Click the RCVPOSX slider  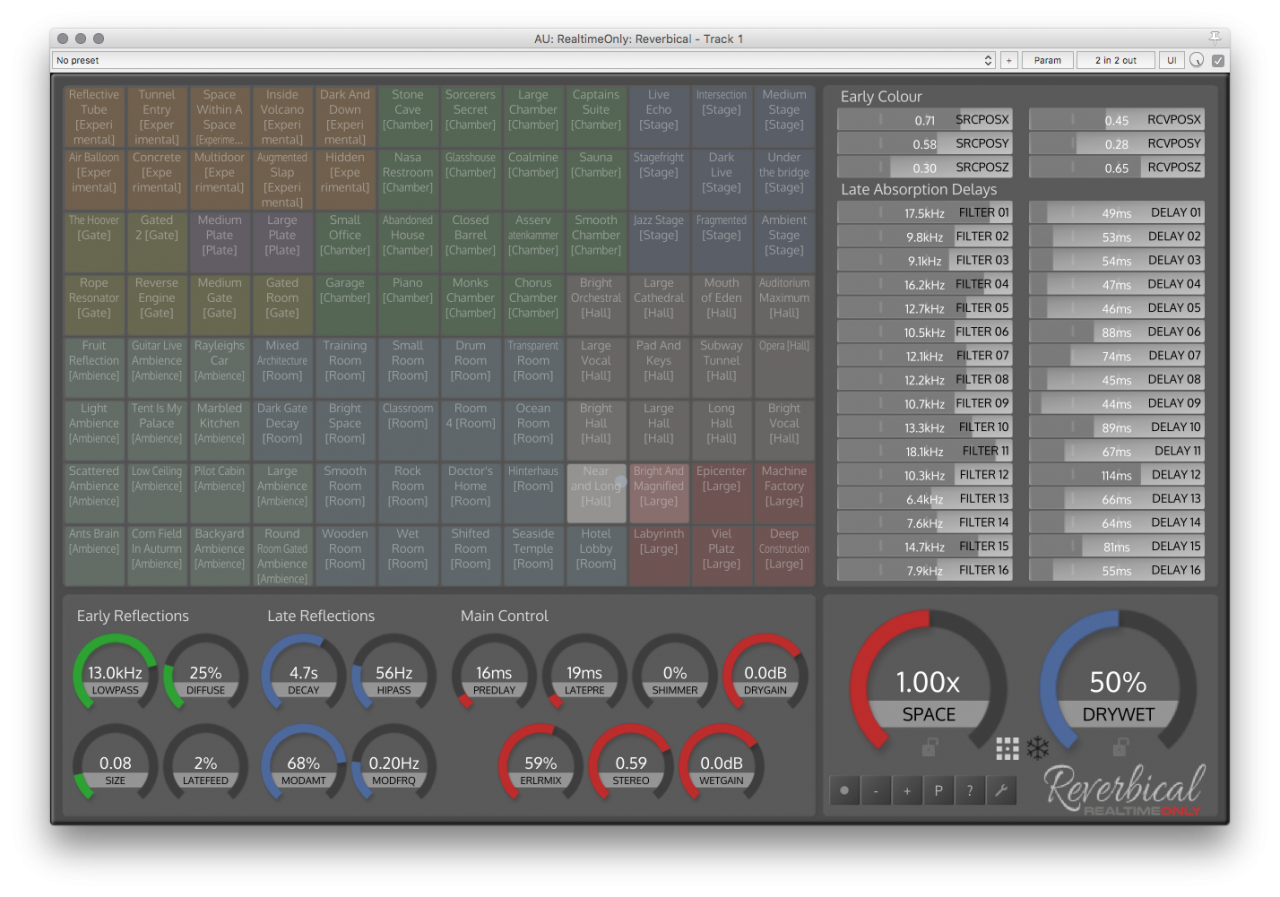click(1116, 120)
